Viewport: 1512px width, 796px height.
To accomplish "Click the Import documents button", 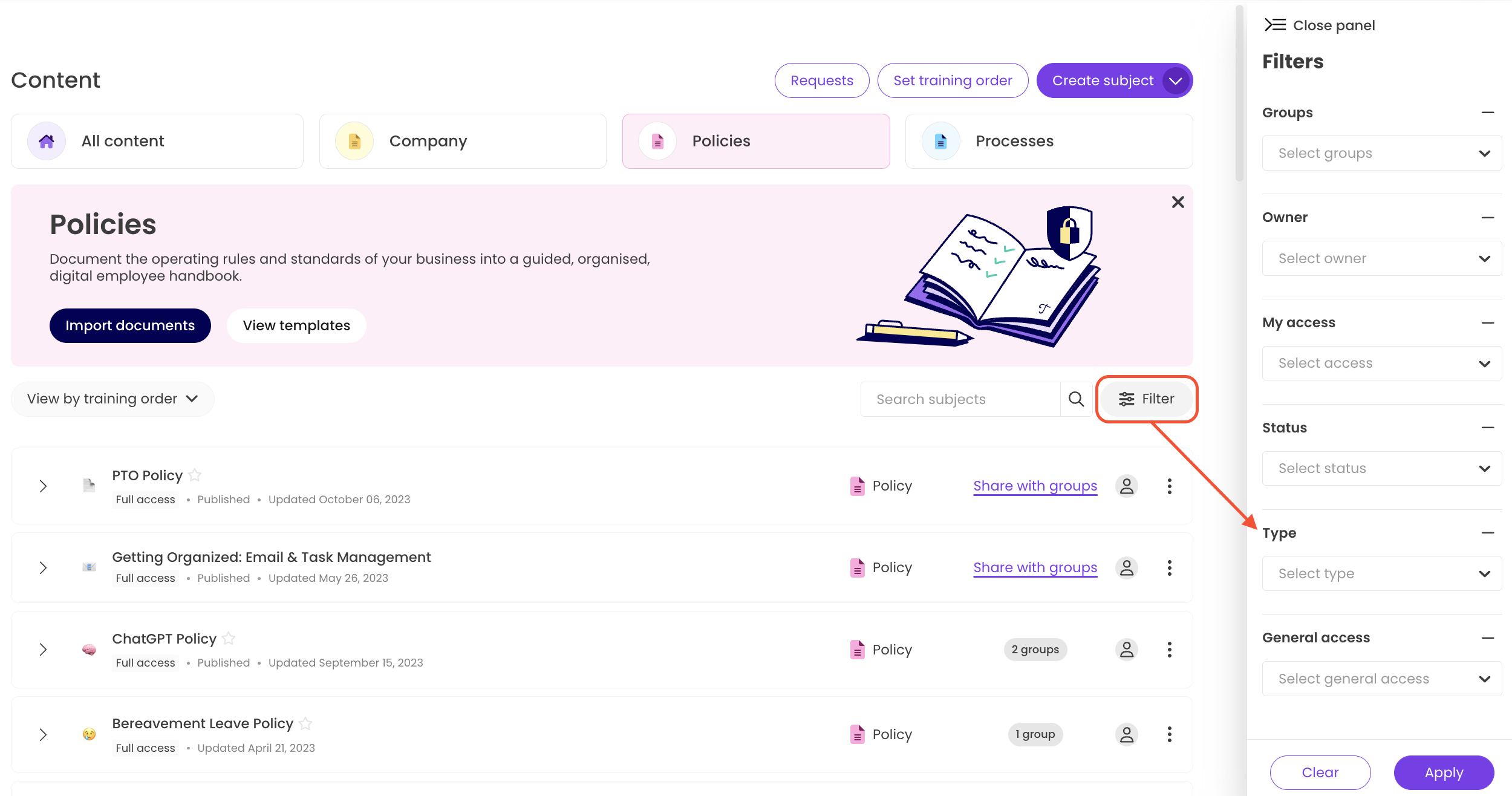I will [x=130, y=325].
